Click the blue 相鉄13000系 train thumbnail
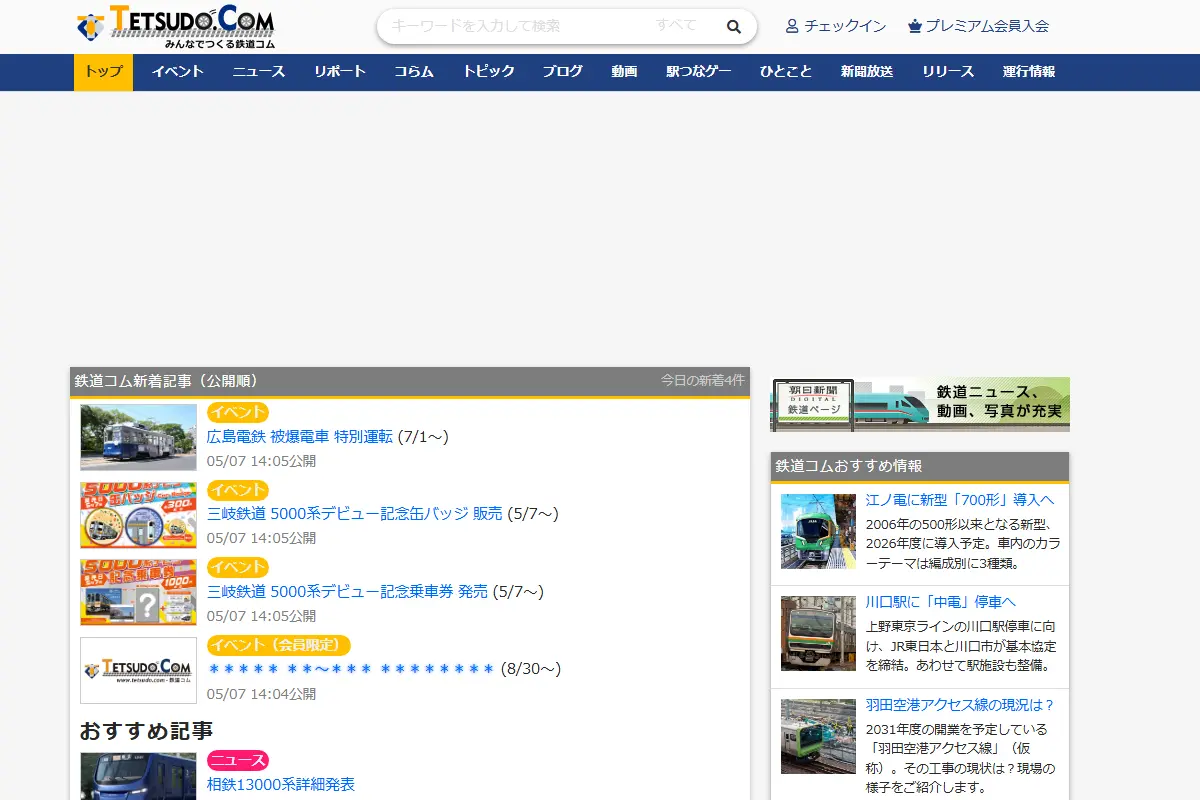Image resolution: width=1200 pixels, height=800 pixels. click(x=138, y=776)
